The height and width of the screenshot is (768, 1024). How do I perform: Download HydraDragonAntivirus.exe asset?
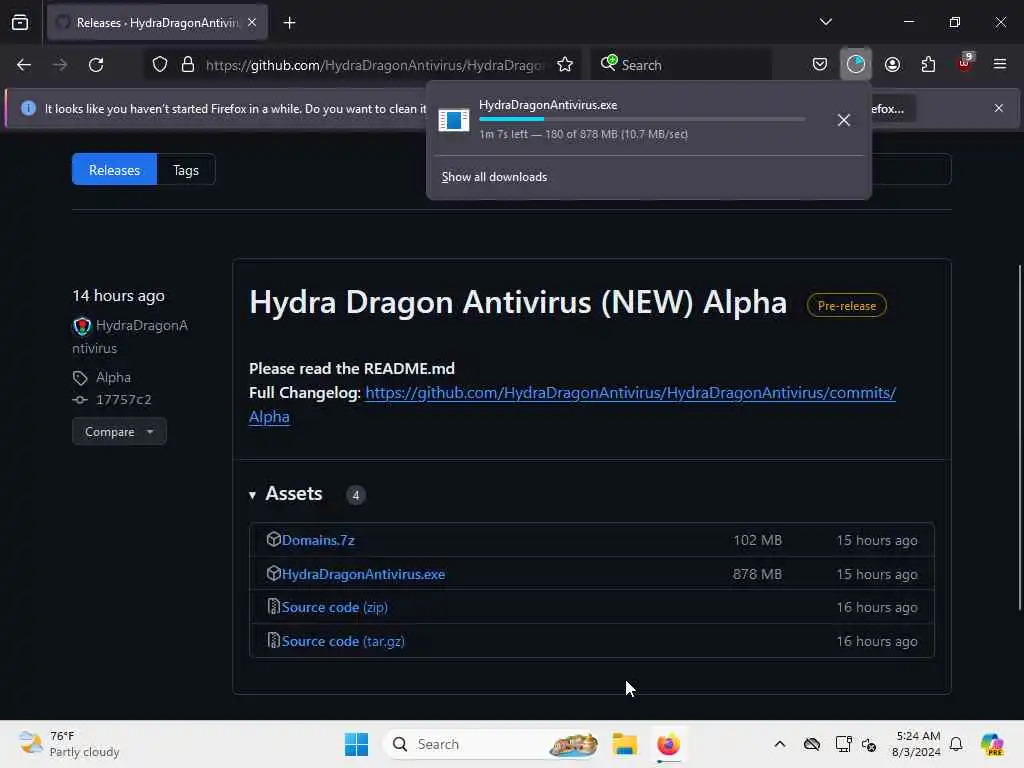[363, 574]
